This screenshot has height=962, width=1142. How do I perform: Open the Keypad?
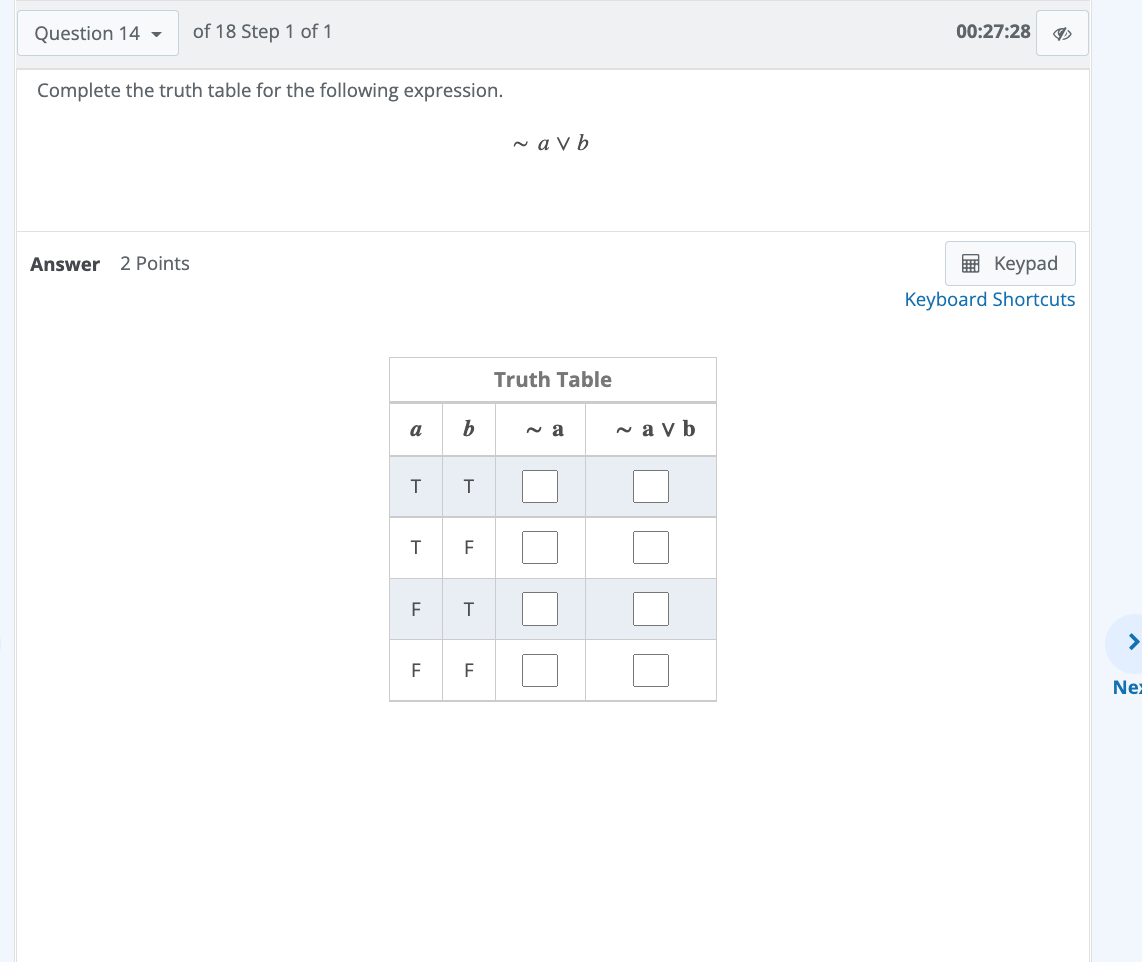pyautogui.click(x=1009, y=264)
